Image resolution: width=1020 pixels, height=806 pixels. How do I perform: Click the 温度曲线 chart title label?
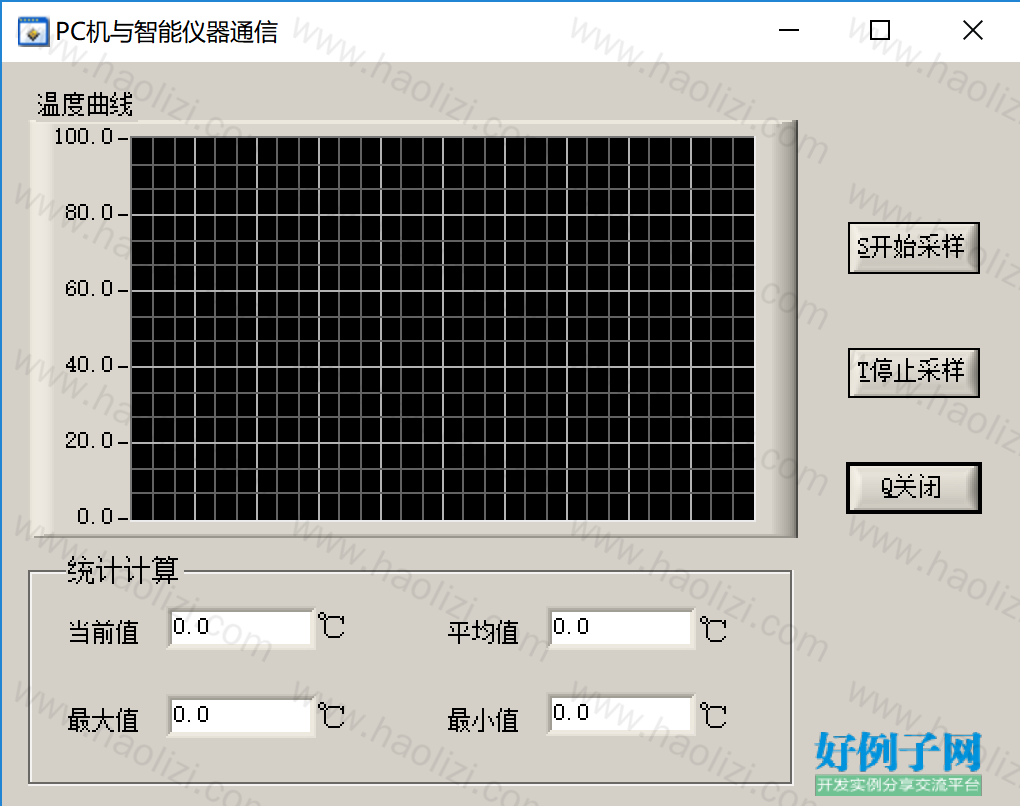[x=85, y=105]
